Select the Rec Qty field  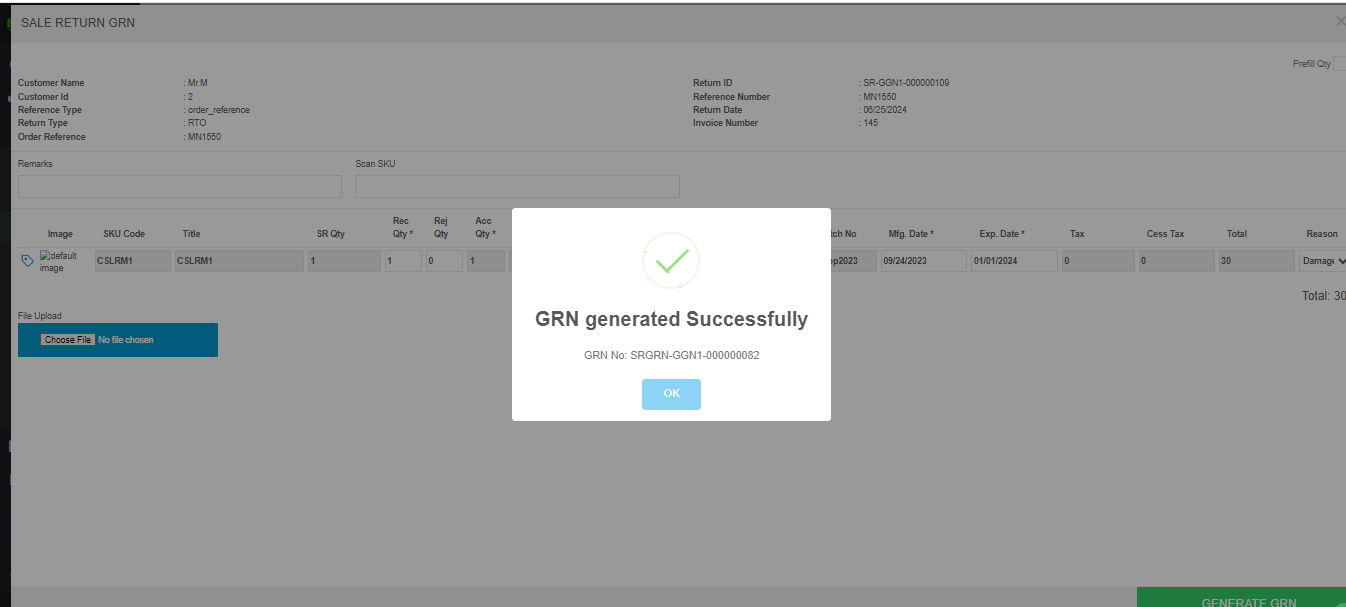[402, 261]
